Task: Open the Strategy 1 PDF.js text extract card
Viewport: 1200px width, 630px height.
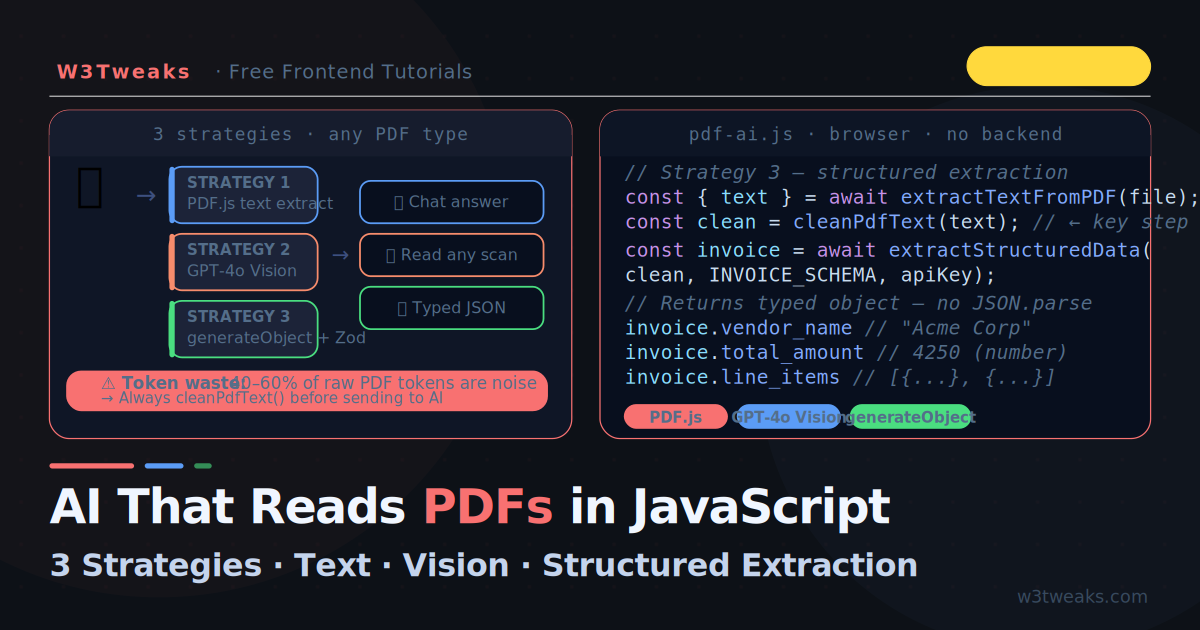Action: coord(244,194)
